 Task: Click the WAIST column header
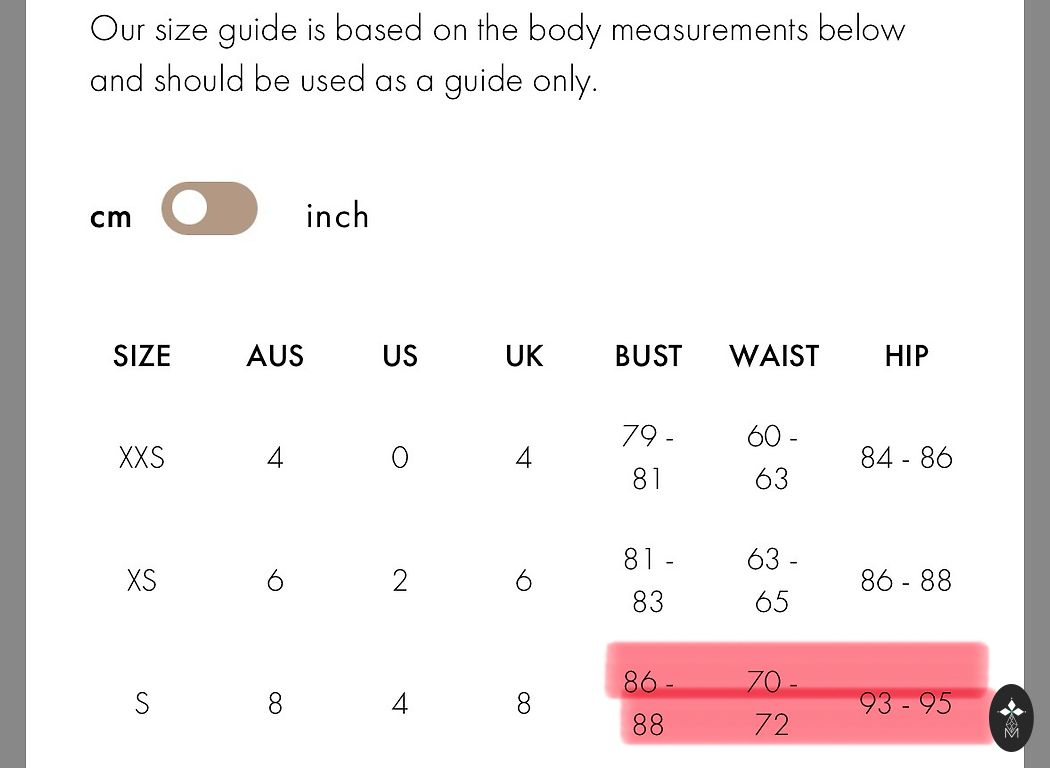click(x=774, y=356)
